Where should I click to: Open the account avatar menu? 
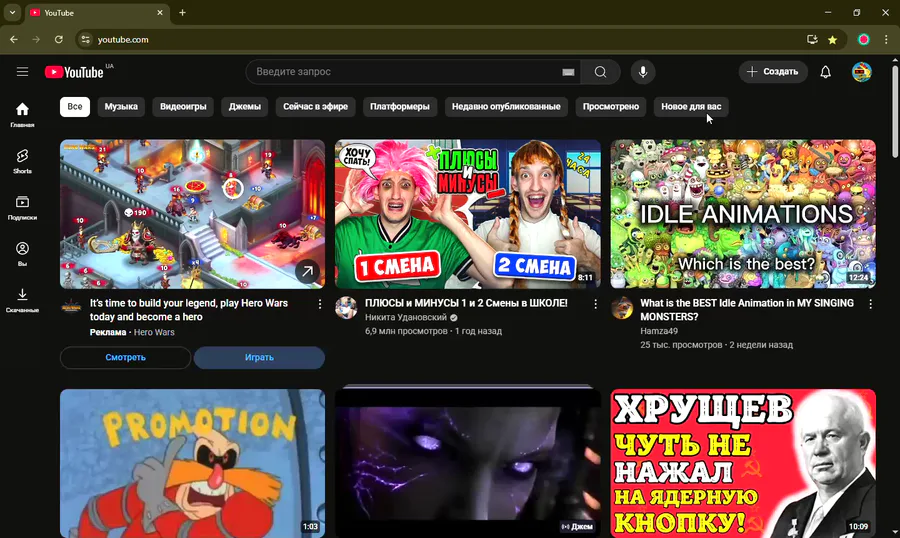pos(862,72)
